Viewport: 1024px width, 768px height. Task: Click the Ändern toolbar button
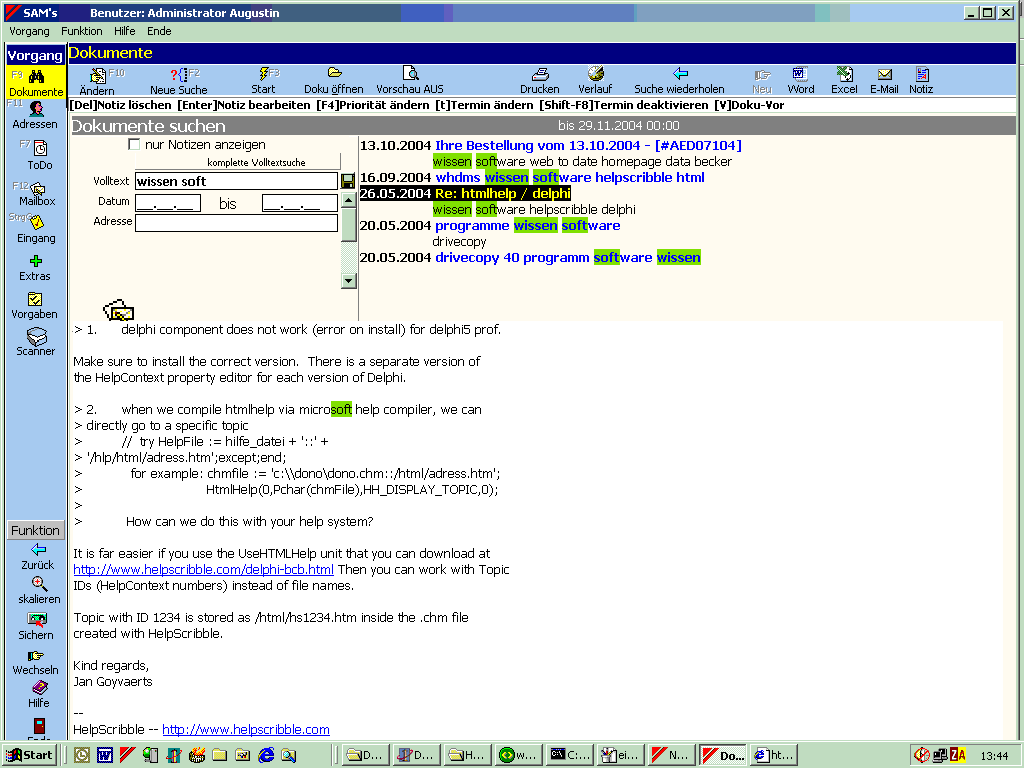(97, 81)
